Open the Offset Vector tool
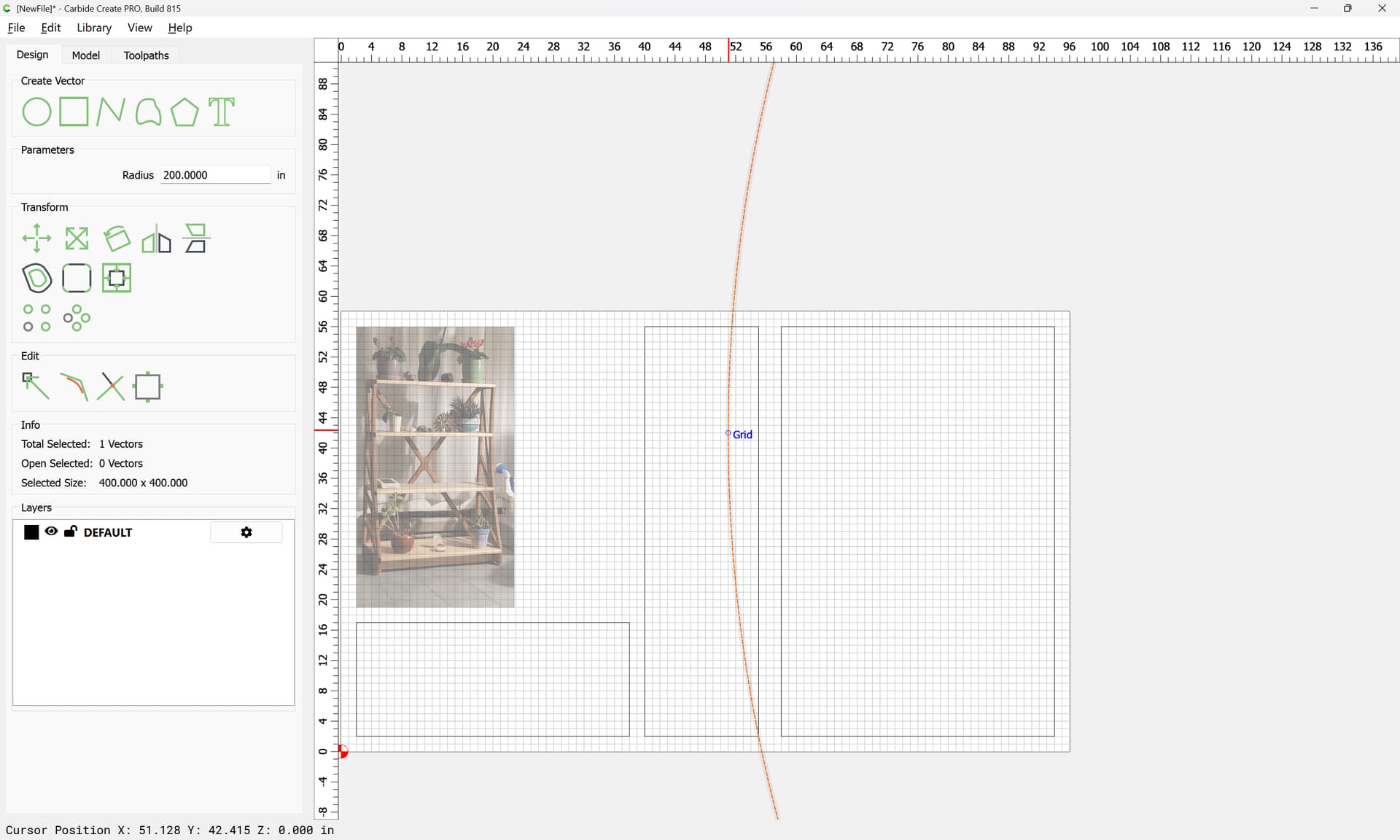The image size is (1400, 840). click(36, 278)
